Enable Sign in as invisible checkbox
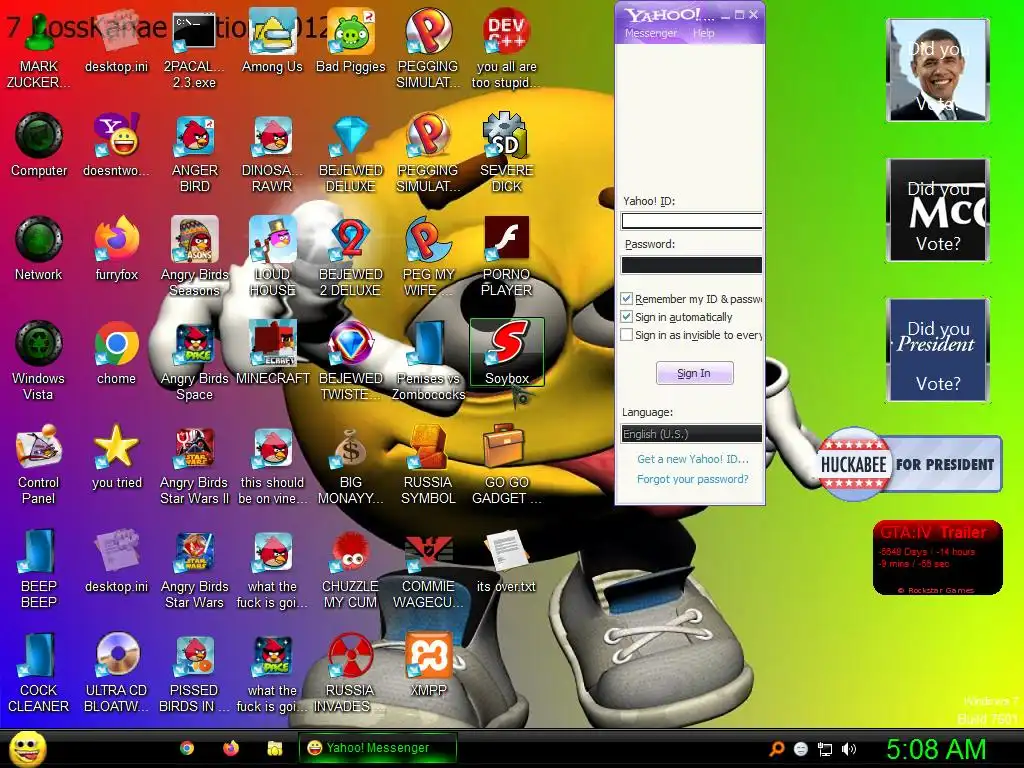Screen dimensions: 1024x768 coord(626,335)
